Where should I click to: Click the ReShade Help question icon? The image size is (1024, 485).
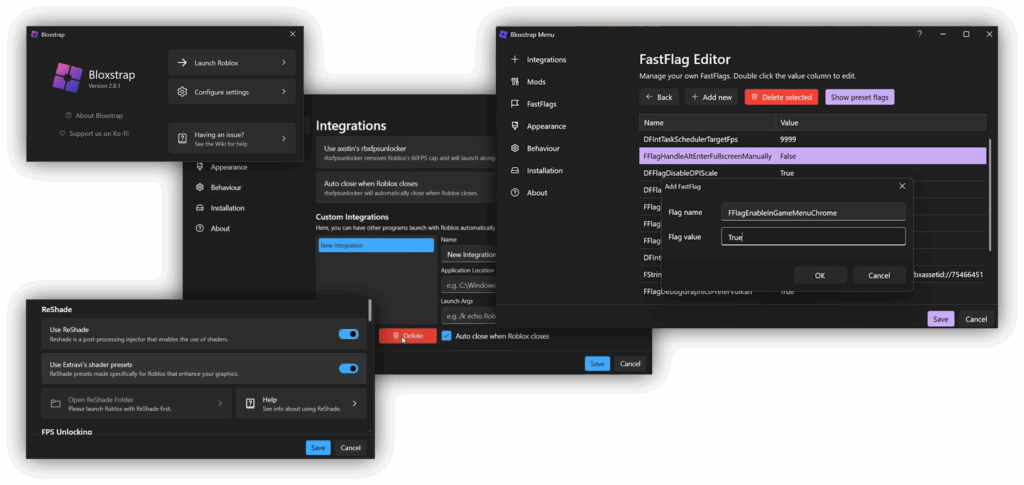[x=250, y=403]
